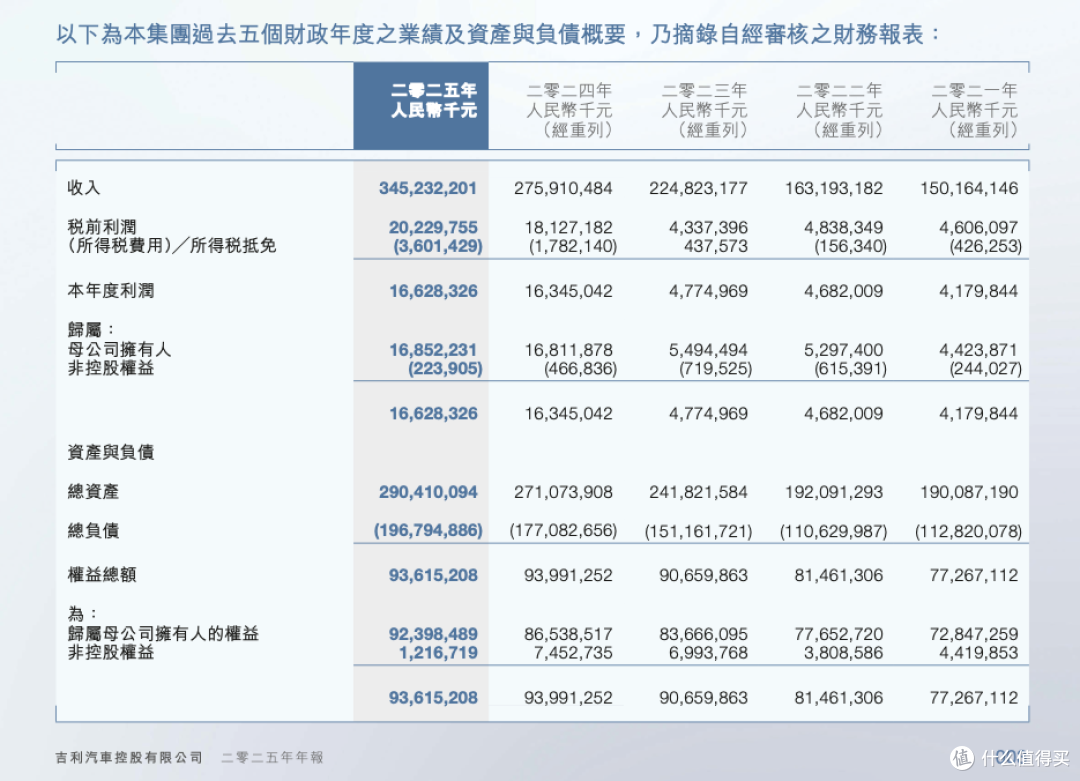This screenshot has width=1080, height=781.
Task: Click the 二零二四年 column header
Action: [x=569, y=110]
